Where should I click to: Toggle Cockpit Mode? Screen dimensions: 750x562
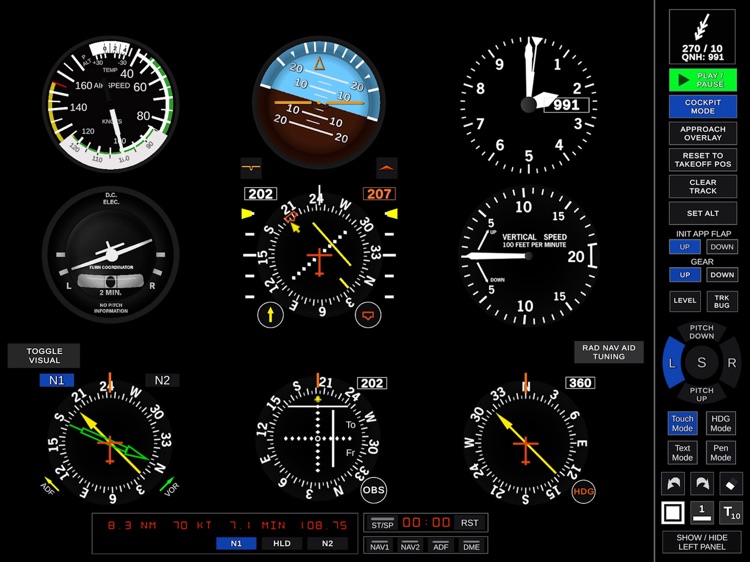point(703,106)
